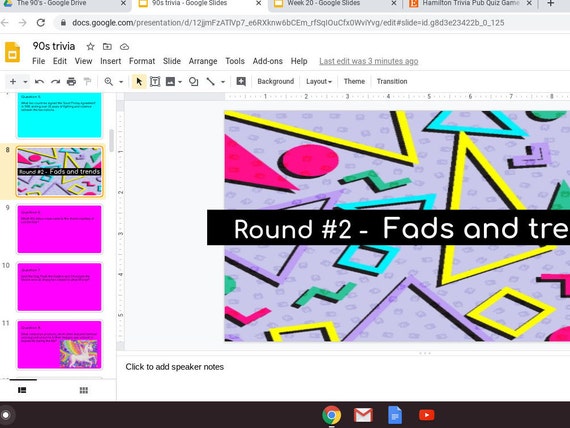Go forward in browser history
This screenshot has height=428, width=570.
point(23,23)
